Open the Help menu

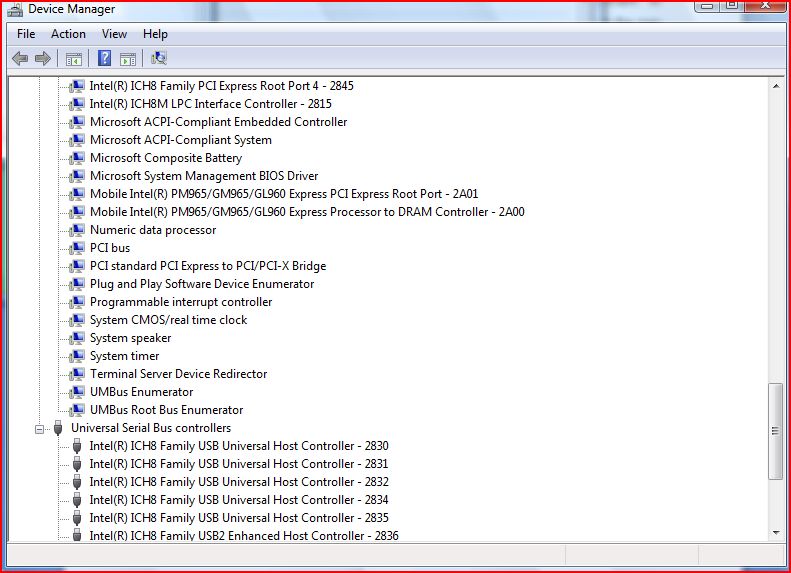(155, 34)
